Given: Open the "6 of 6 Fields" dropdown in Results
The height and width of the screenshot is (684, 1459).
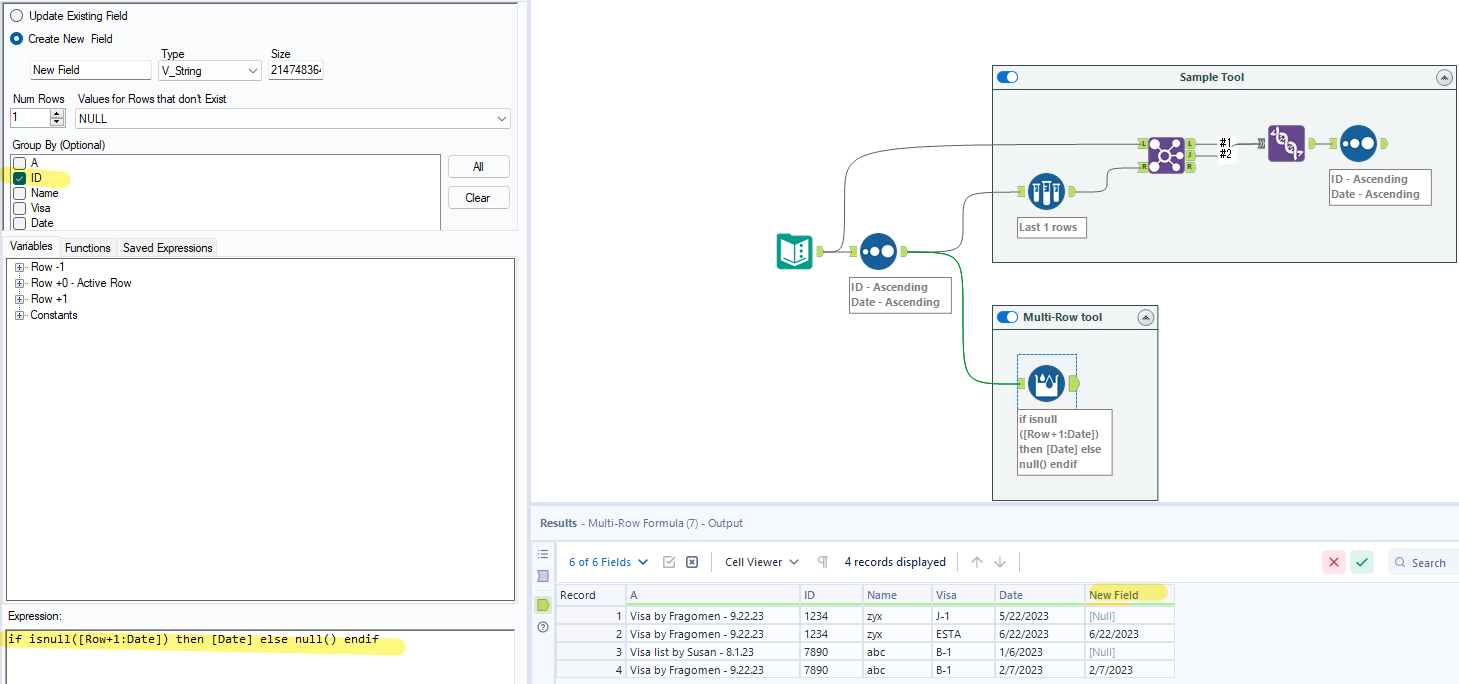Looking at the screenshot, I should (600, 561).
